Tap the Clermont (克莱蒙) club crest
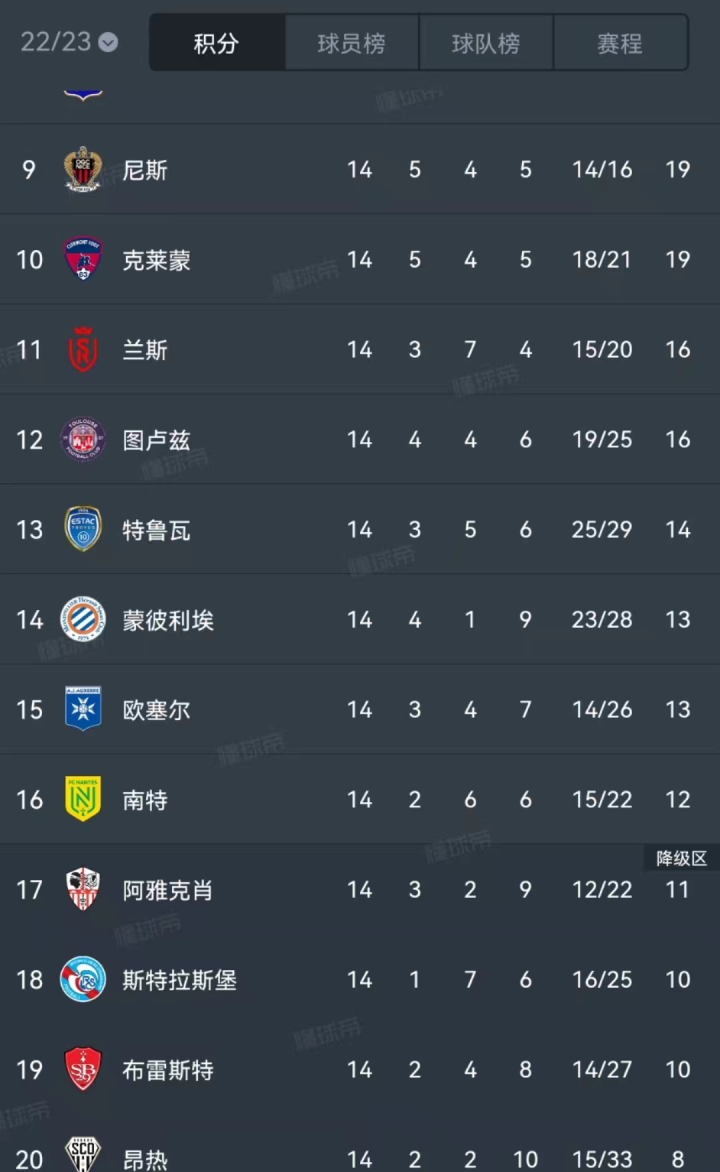720x1172 pixels. pos(83,259)
